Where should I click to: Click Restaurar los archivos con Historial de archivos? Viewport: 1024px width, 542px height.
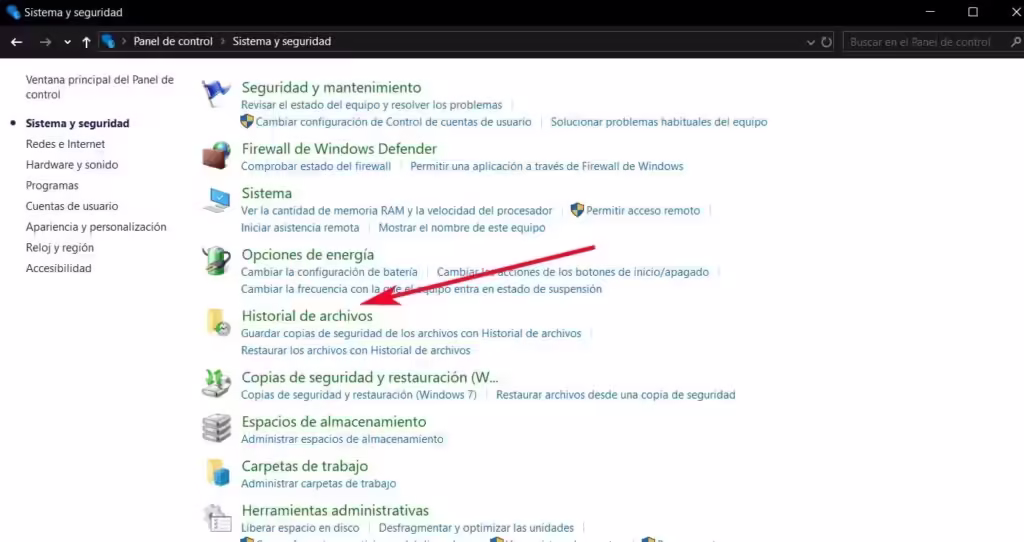click(x=355, y=351)
